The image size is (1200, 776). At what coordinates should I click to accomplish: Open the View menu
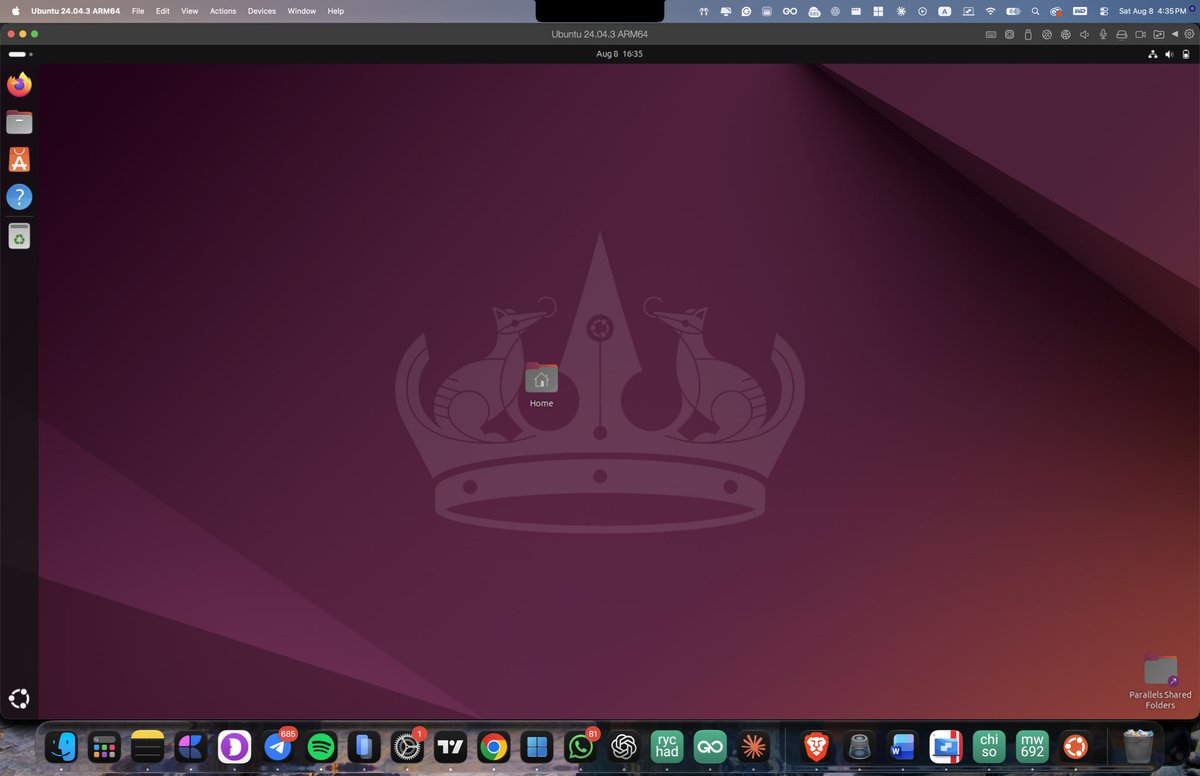pyautogui.click(x=190, y=11)
